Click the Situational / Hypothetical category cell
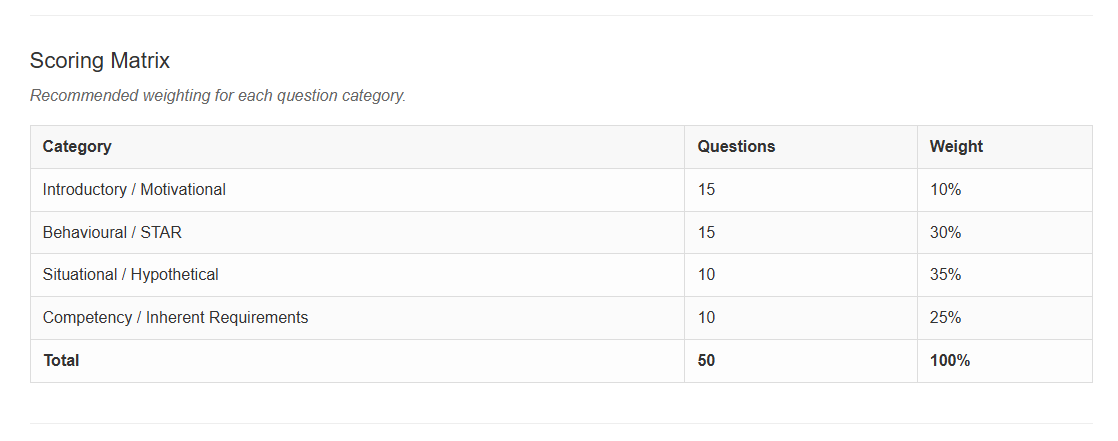Image resolution: width=1118 pixels, height=441 pixels. 357,275
